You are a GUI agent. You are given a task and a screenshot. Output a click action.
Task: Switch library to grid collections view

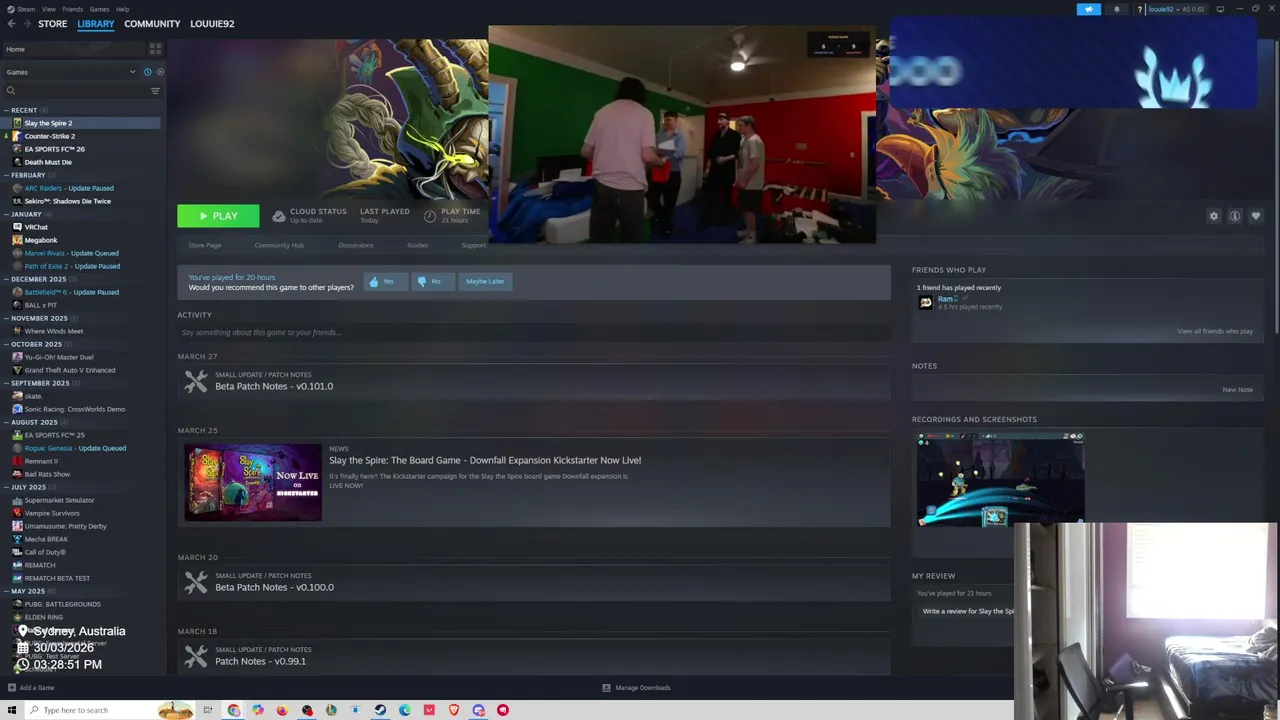[155, 48]
